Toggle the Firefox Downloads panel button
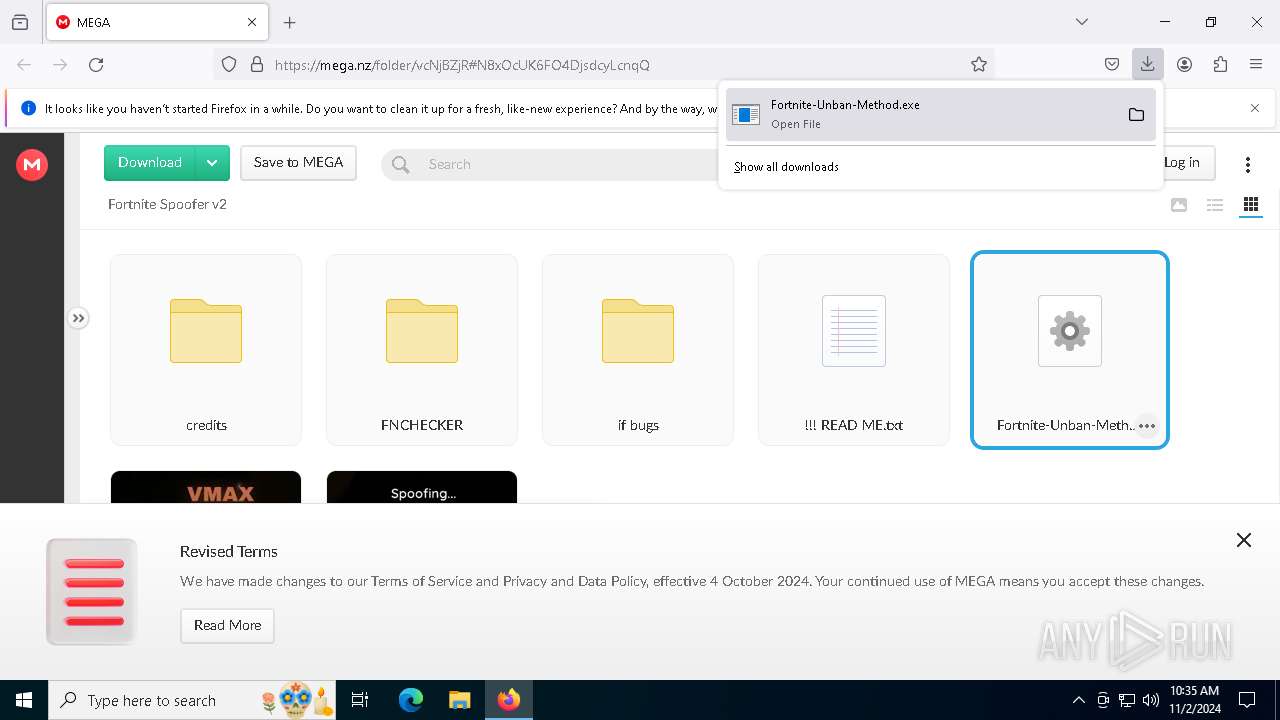This screenshot has height=720, width=1280. (1147, 64)
